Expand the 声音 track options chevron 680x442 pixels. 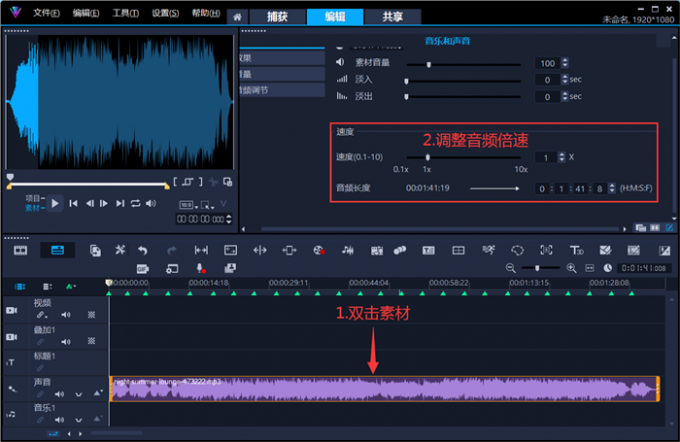[77, 395]
